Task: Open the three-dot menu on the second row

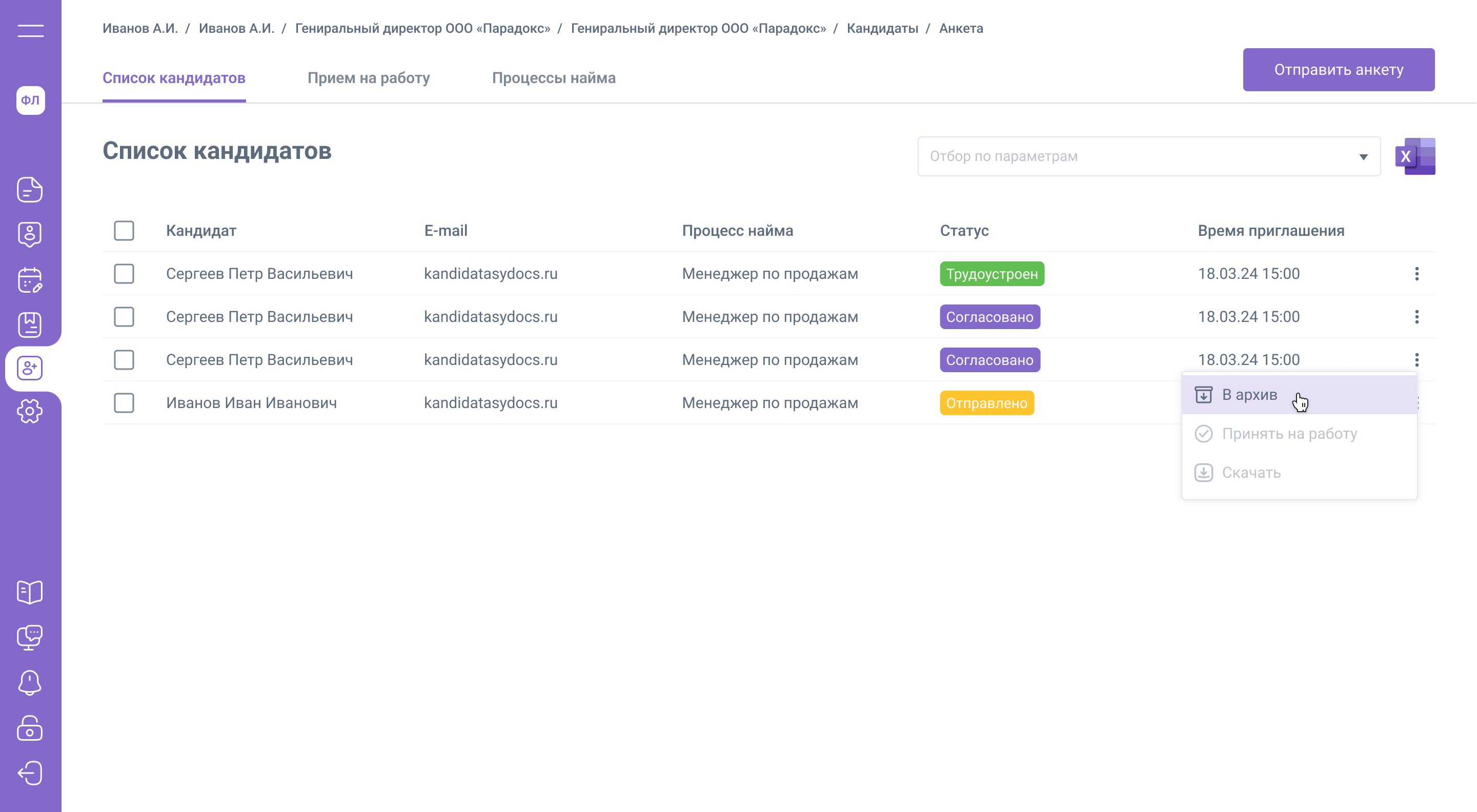Action: click(x=1416, y=316)
